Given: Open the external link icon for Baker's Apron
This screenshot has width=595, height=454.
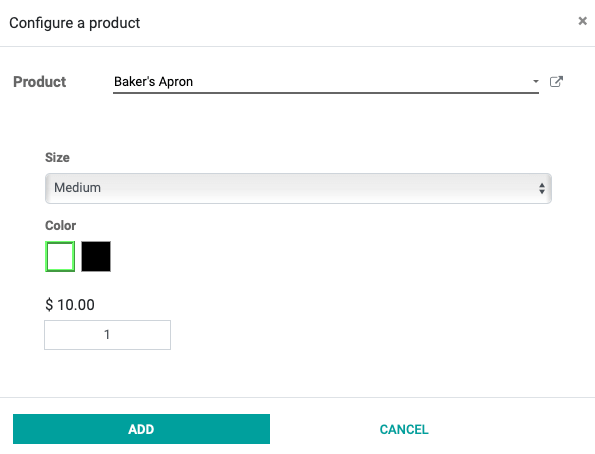Looking at the screenshot, I should [x=556, y=82].
